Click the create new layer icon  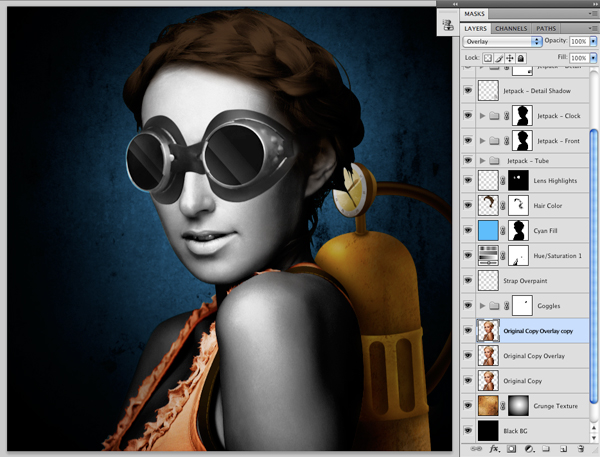tap(563, 449)
